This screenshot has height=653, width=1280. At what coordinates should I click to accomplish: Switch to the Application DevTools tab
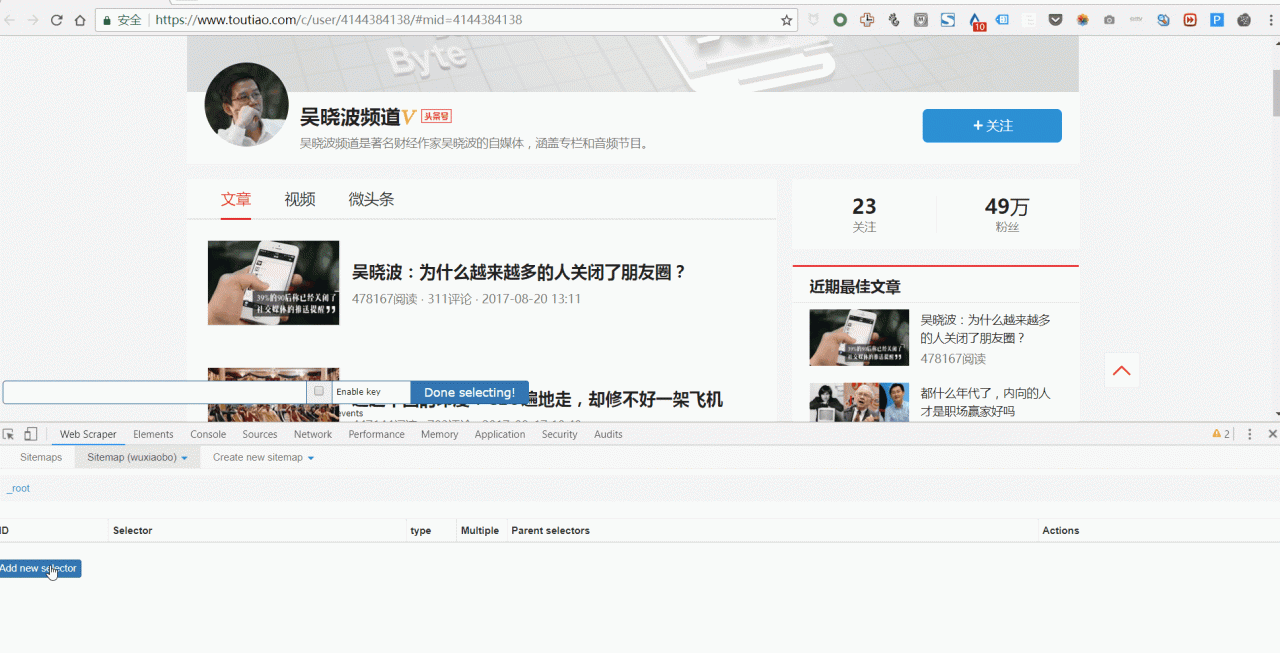pos(500,434)
